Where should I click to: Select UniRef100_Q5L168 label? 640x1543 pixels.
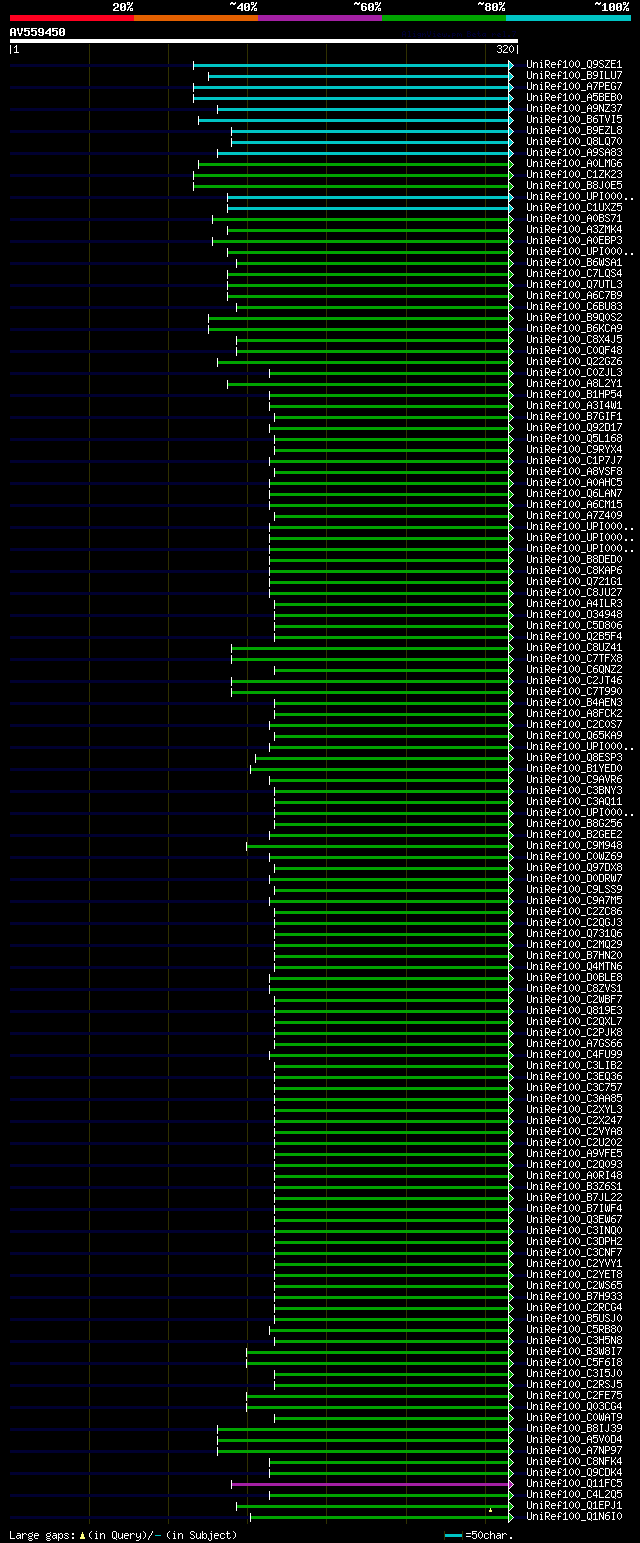click(x=574, y=439)
